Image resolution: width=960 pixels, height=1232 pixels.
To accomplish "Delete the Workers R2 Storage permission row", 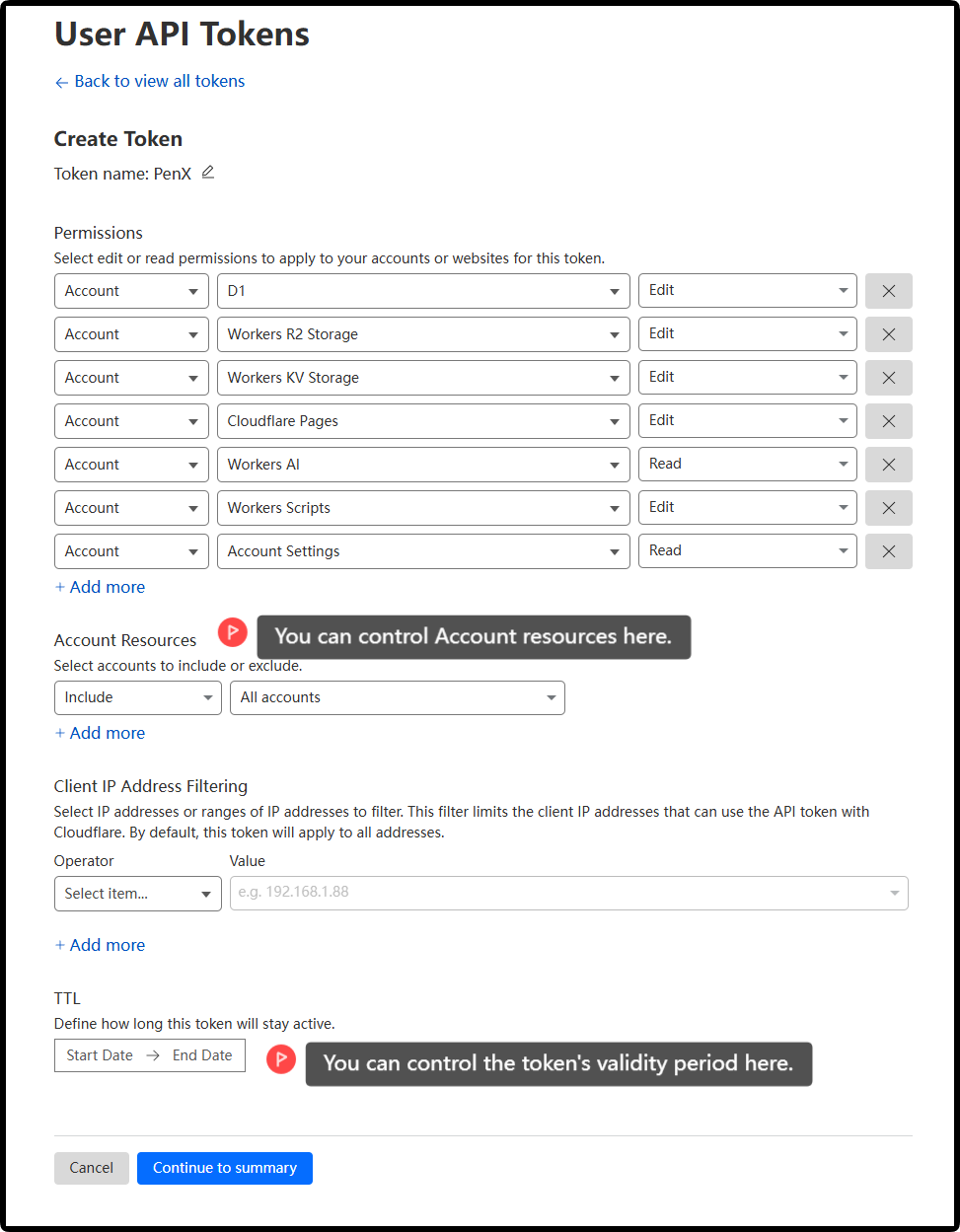I will click(x=888, y=334).
